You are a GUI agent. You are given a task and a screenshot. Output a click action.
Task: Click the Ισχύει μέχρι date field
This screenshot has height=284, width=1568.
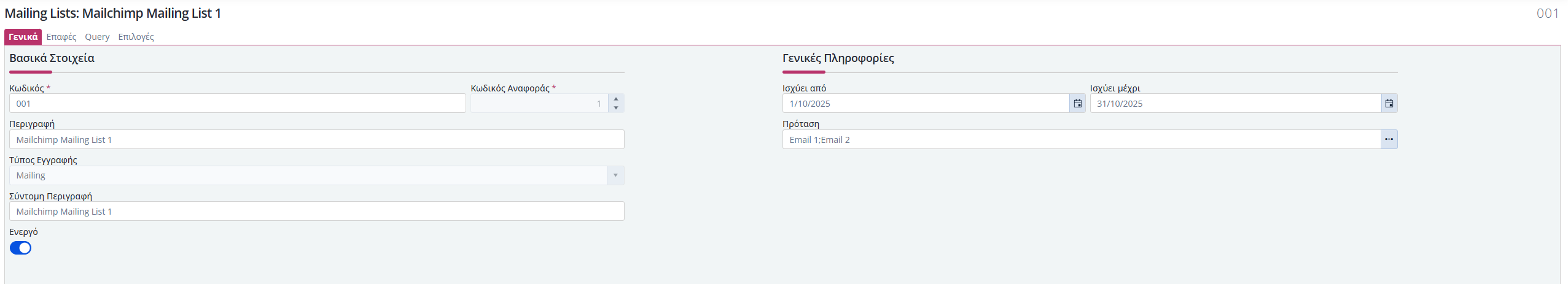1236,103
